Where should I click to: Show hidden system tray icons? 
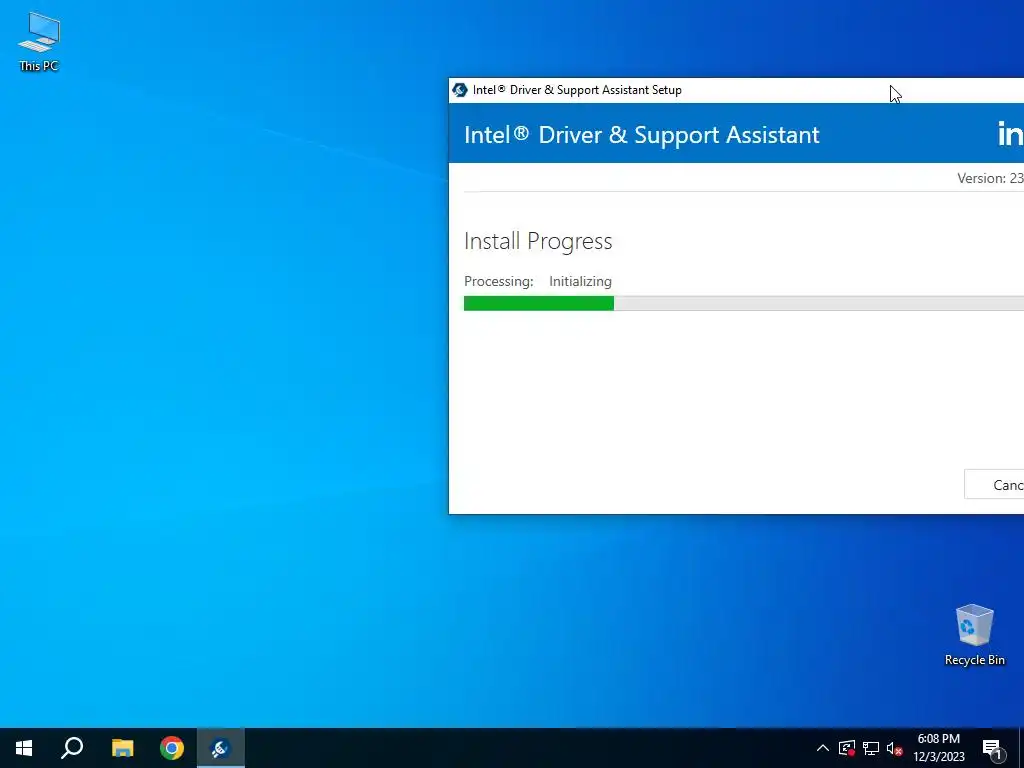click(x=823, y=748)
